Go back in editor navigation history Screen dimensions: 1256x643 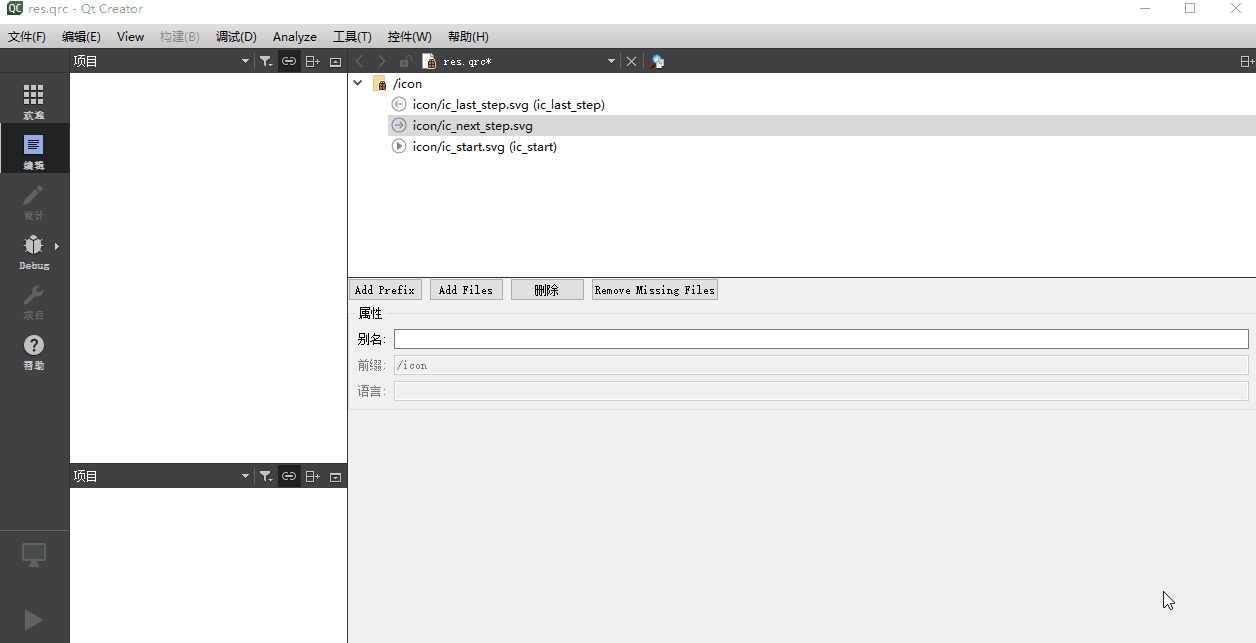[x=360, y=61]
